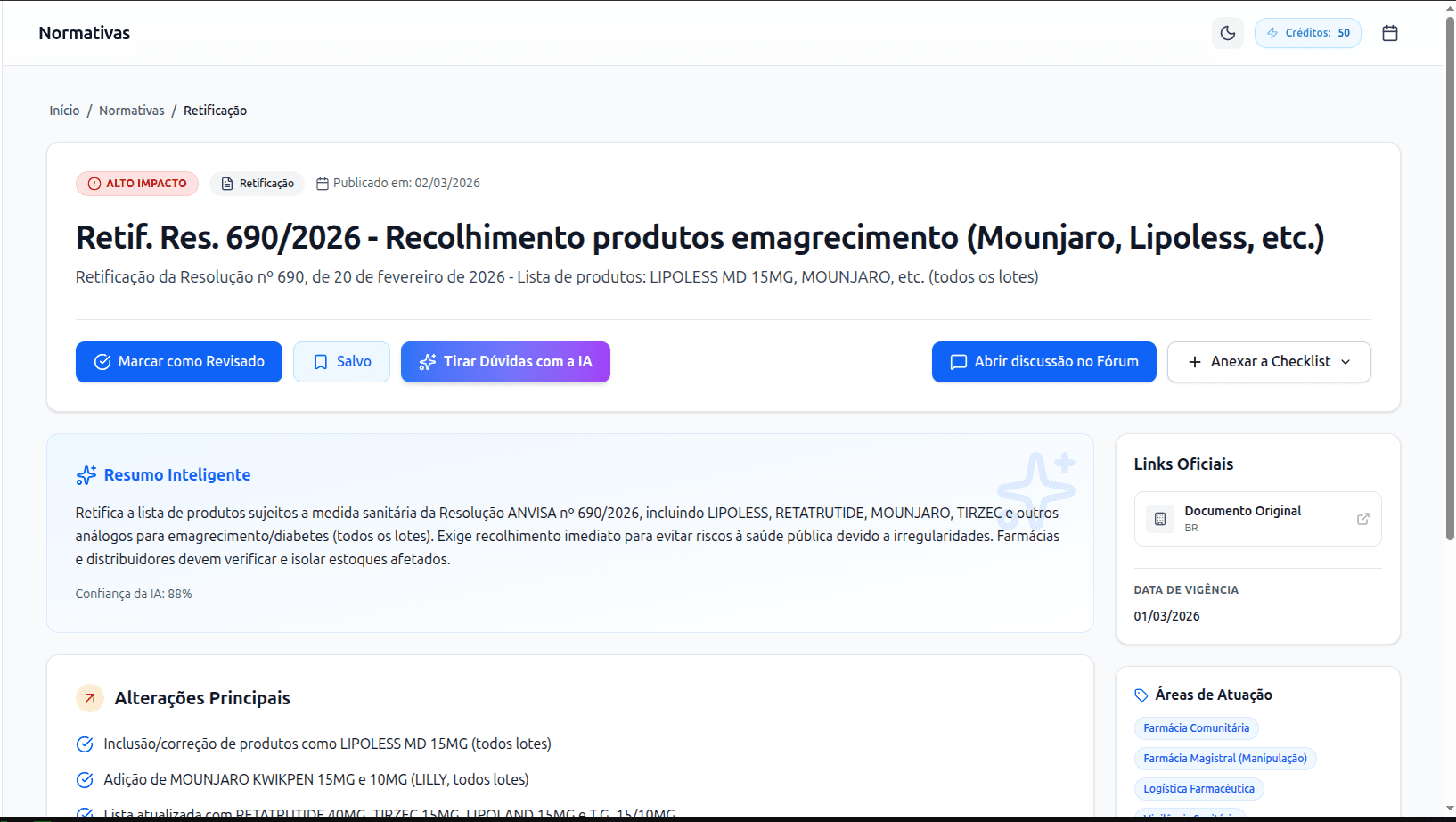The width and height of the screenshot is (1456, 822).
Task: Navigate to Normativas breadcrumb link
Action: point(132,111)
